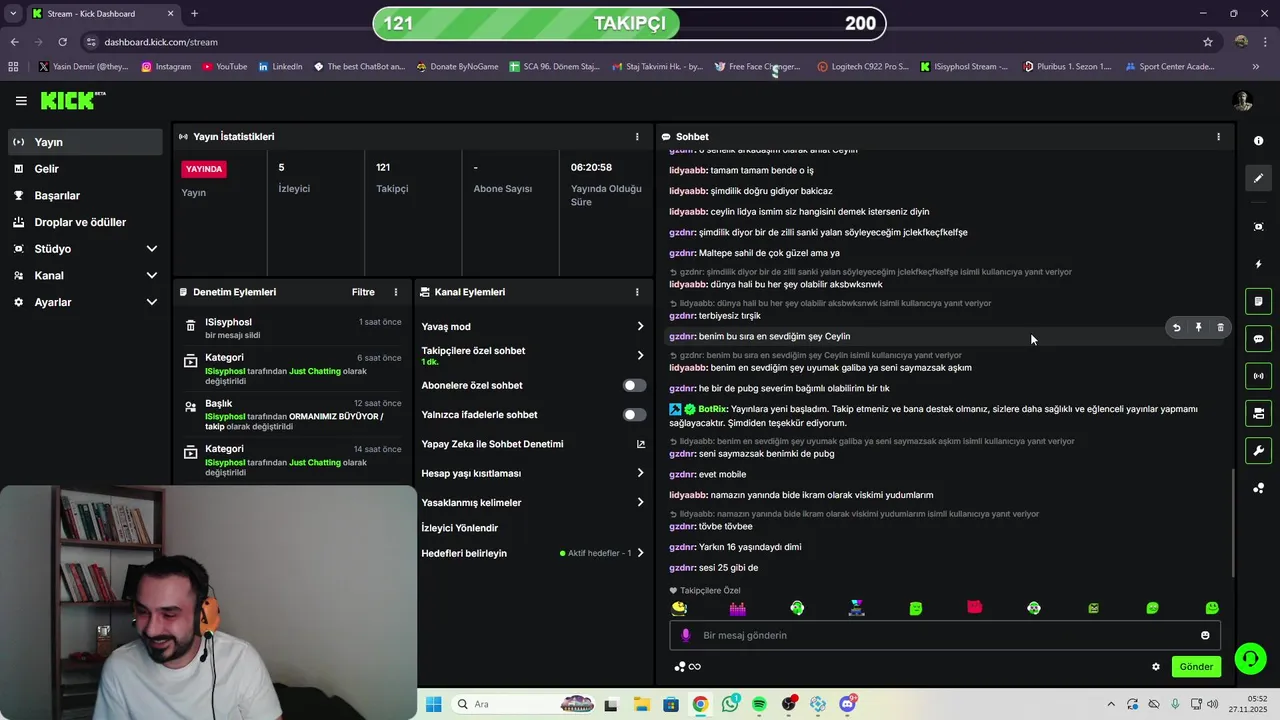Click the chat panel scrollbar

point(1232,523)
